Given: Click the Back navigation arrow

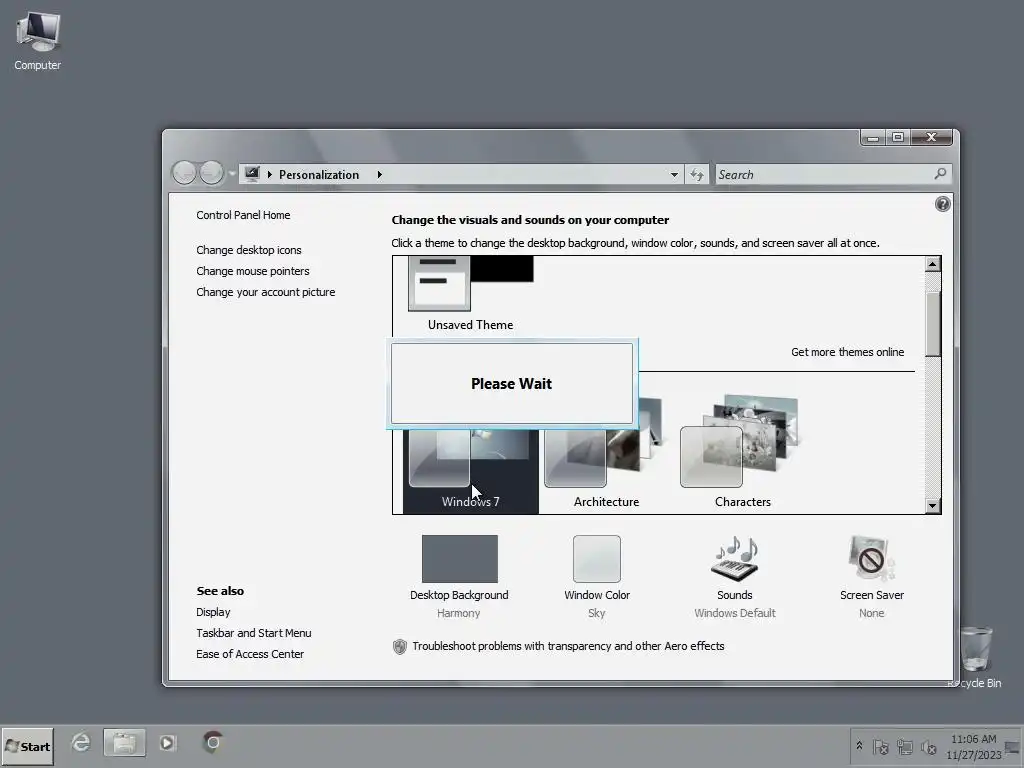Looking at the screenshot, I should click(185, 173).
